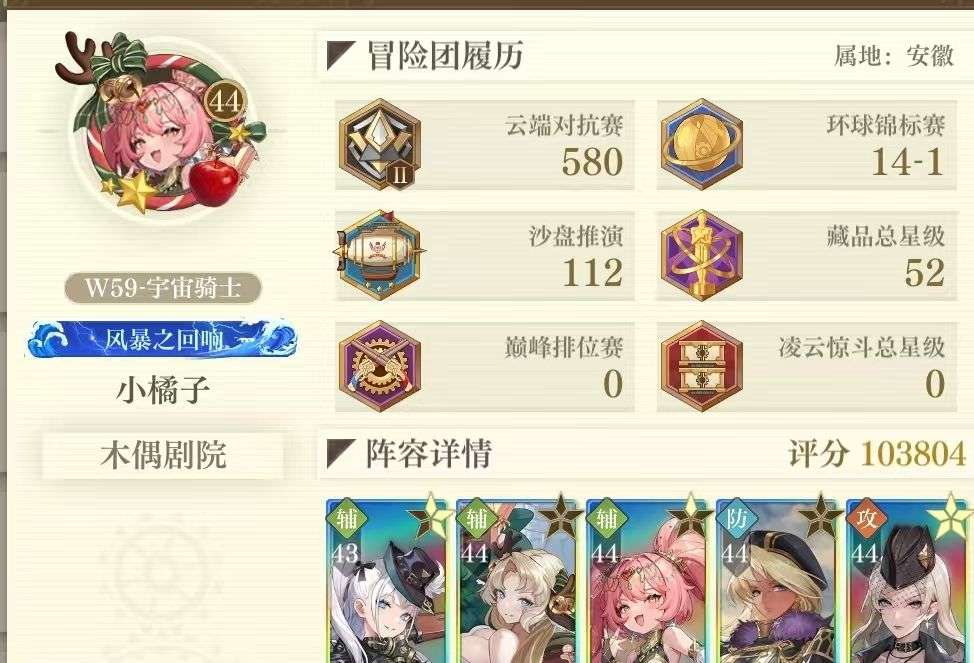Click the 凌云惊斗总星级 red chest icon
The image size is (974, 663).
[x=701, y=366]
